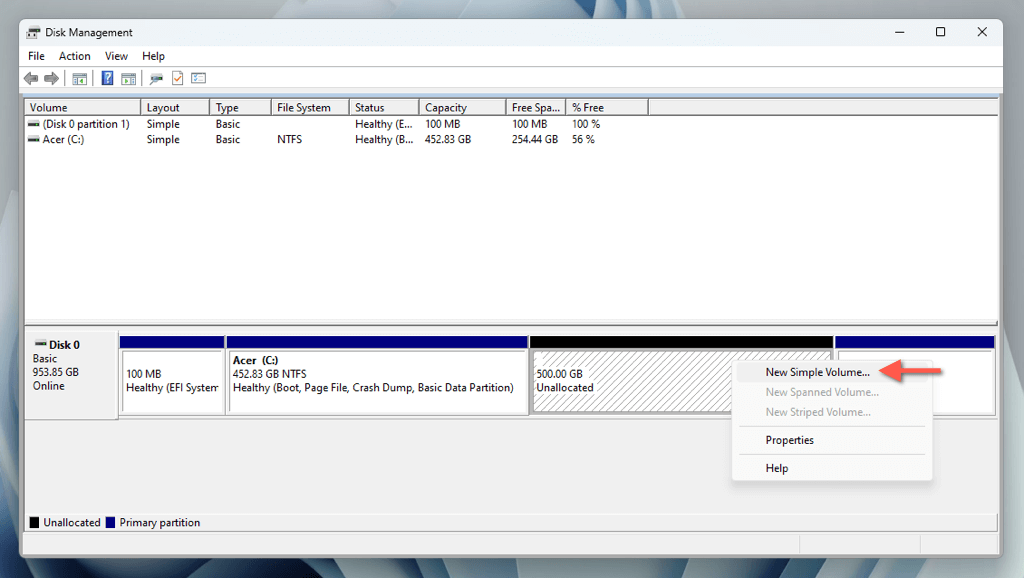Click the '56 %' free cell
The width and height of the screenshot is (1024, 578).
pos(583,139)
